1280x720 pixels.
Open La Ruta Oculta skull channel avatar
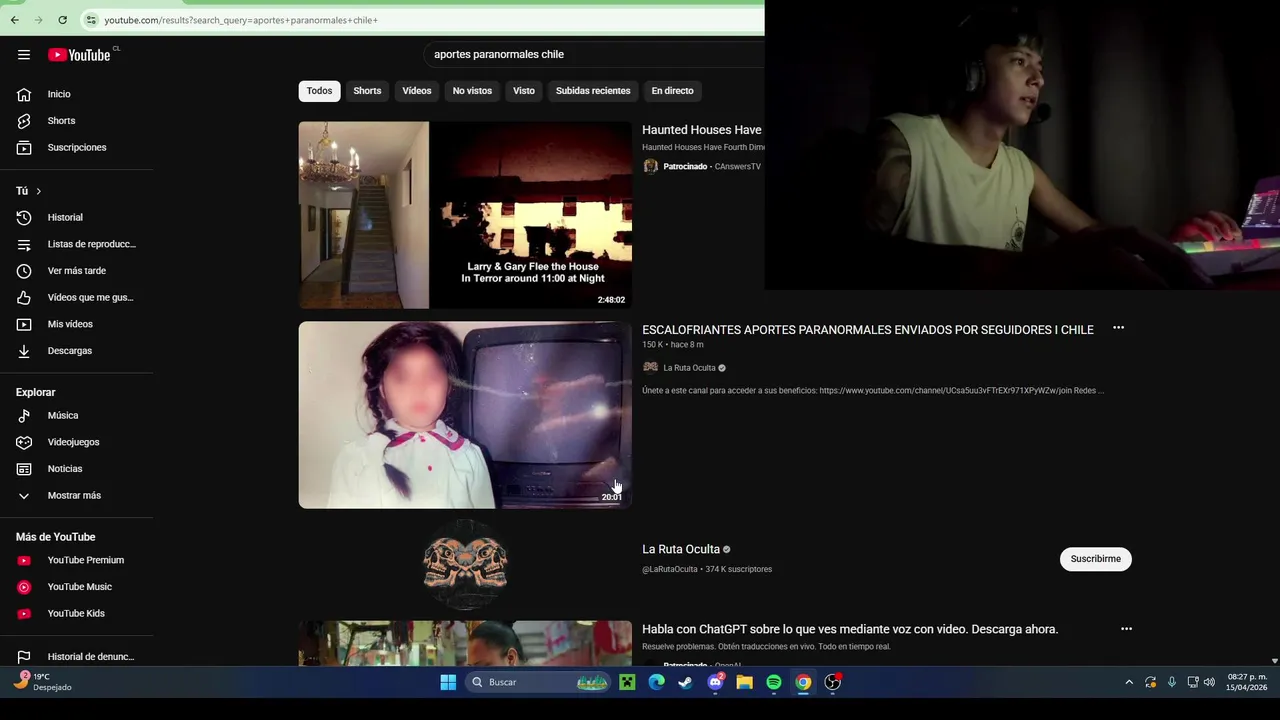[465, 565]
